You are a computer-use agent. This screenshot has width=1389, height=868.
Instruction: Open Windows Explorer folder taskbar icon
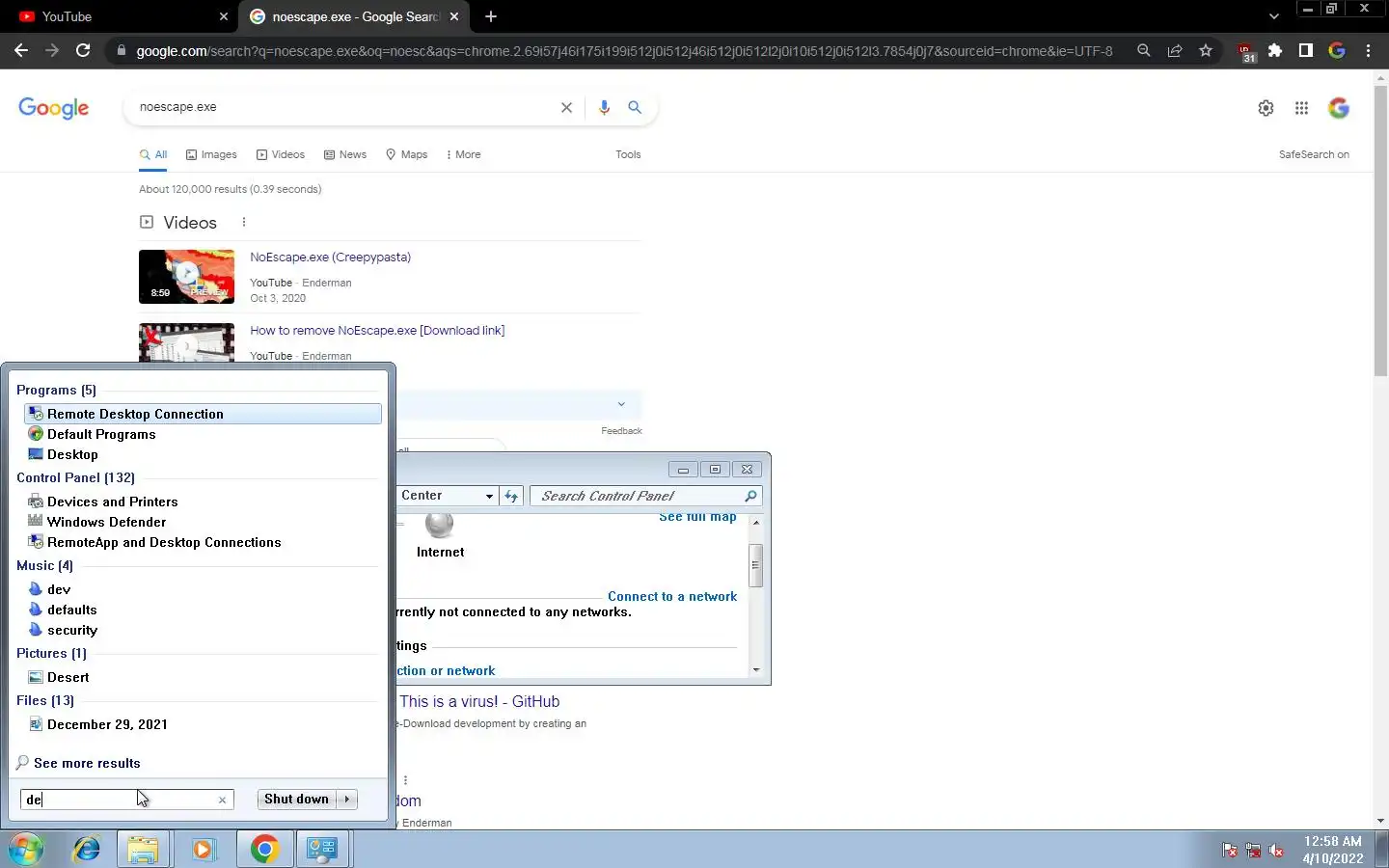click(144, 849)
